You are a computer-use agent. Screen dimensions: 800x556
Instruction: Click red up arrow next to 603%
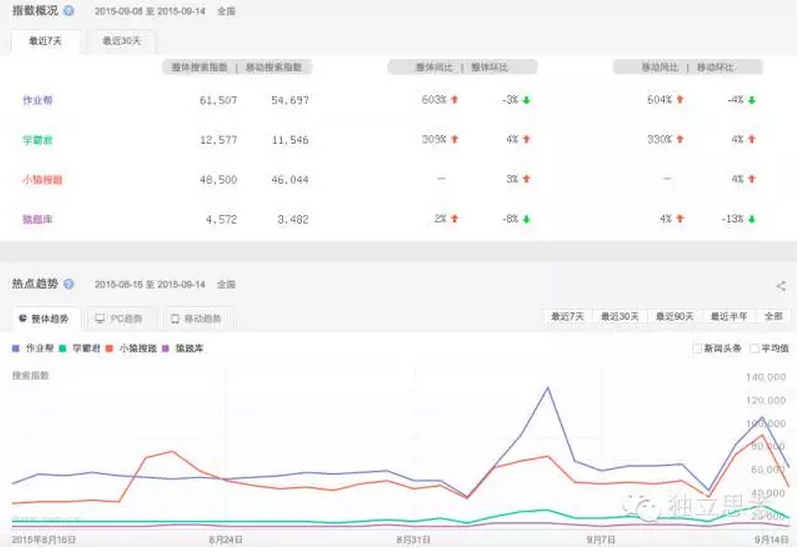coord(455,100)
